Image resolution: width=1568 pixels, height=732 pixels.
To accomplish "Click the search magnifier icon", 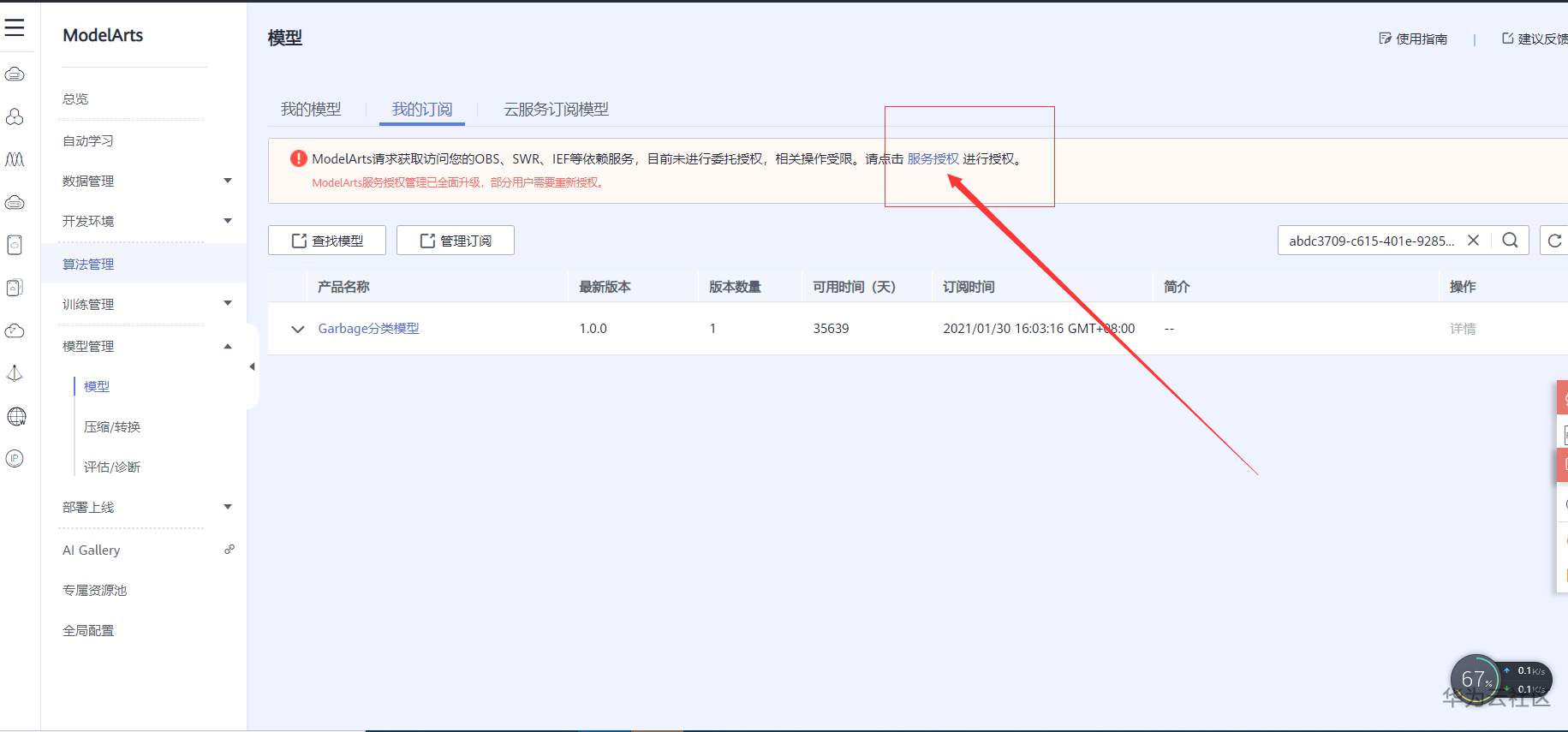I will pyautogui.click(x=1510, y=241).
